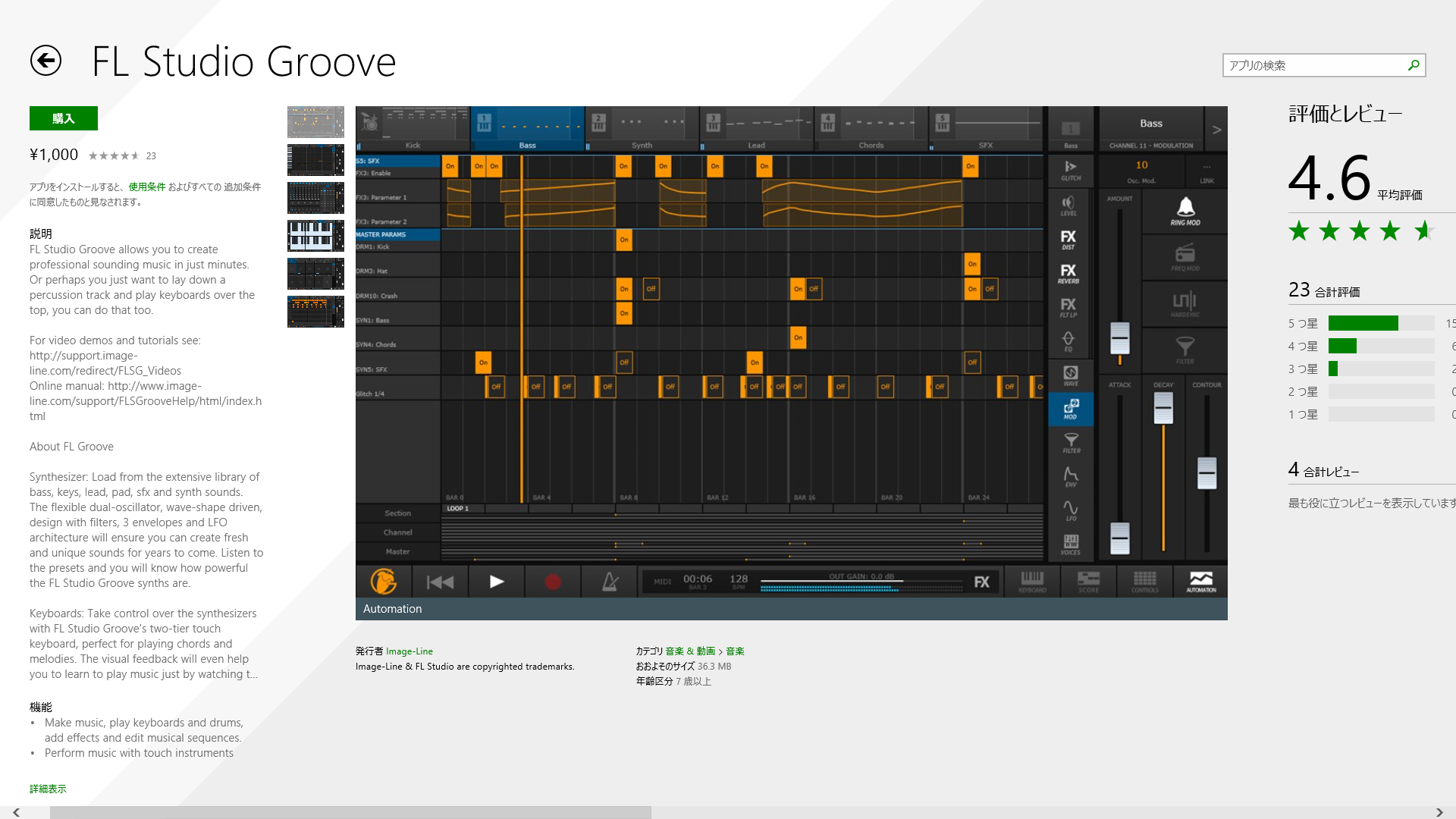Toggle the On block in DRM1: Kick row
Viewport: 1456px width, 819px height.
[x=624, y=240]
